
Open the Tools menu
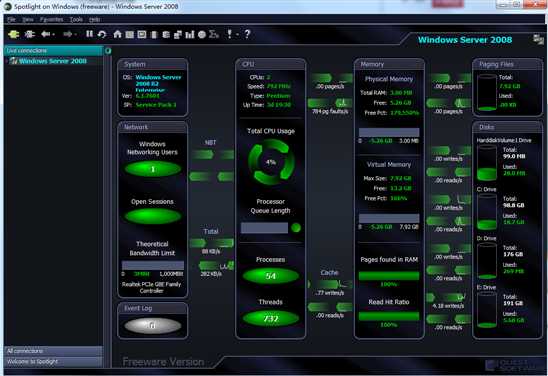coord(76,20)
